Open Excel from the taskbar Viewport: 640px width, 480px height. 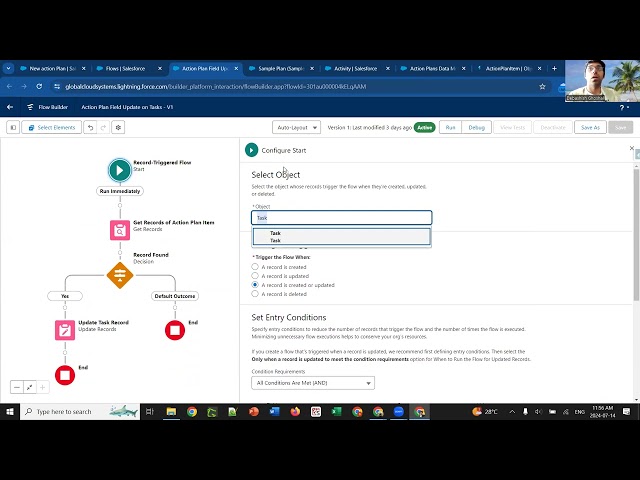[x=336, y=412]
